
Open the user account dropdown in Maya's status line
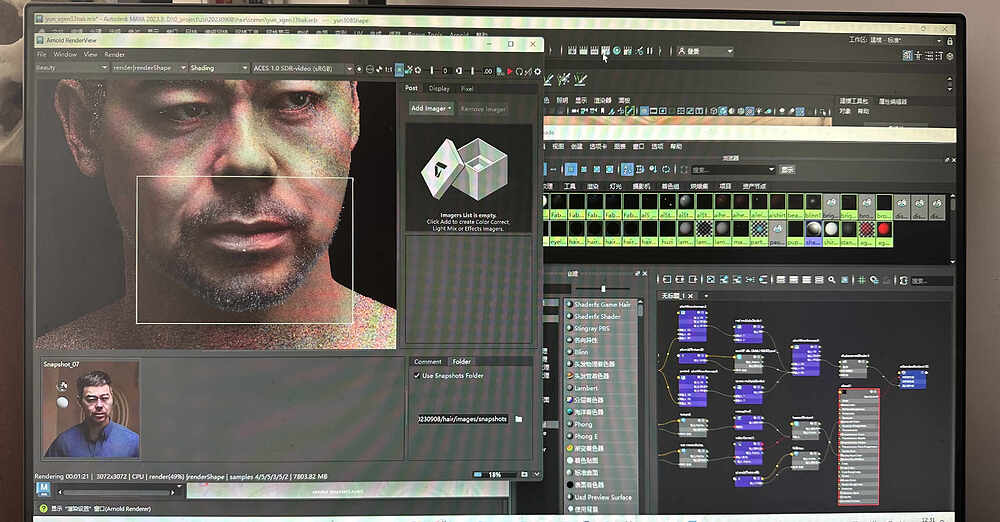pos(705,51)
